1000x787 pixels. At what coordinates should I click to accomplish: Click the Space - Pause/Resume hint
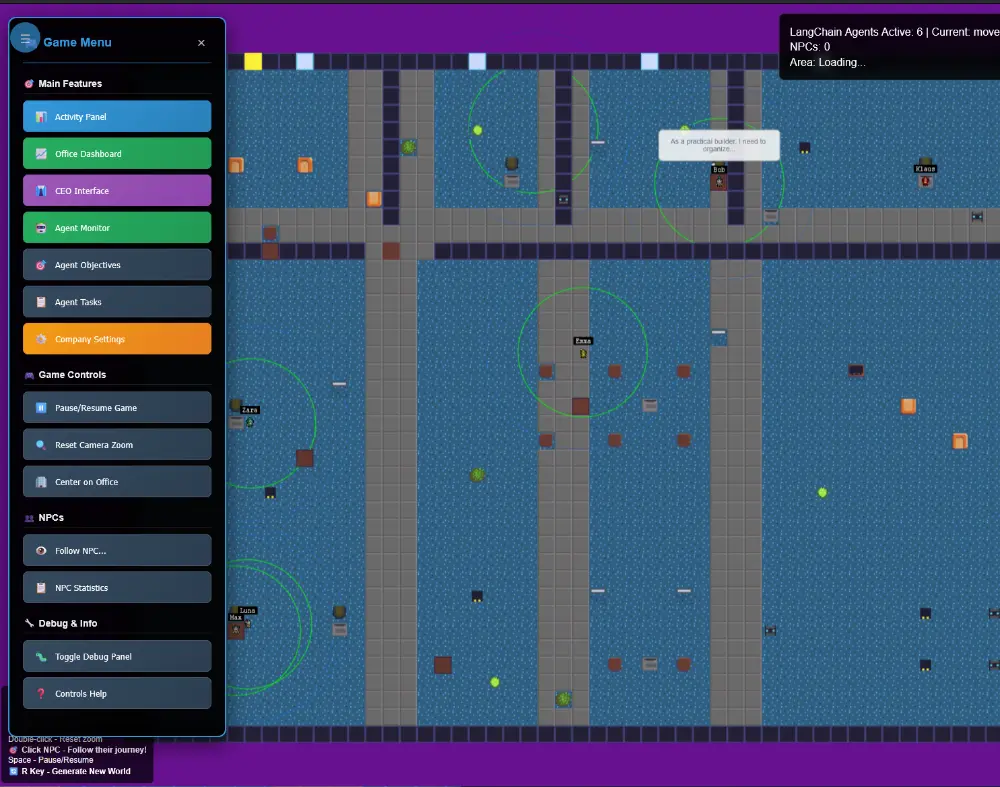[x=50, y=760]
